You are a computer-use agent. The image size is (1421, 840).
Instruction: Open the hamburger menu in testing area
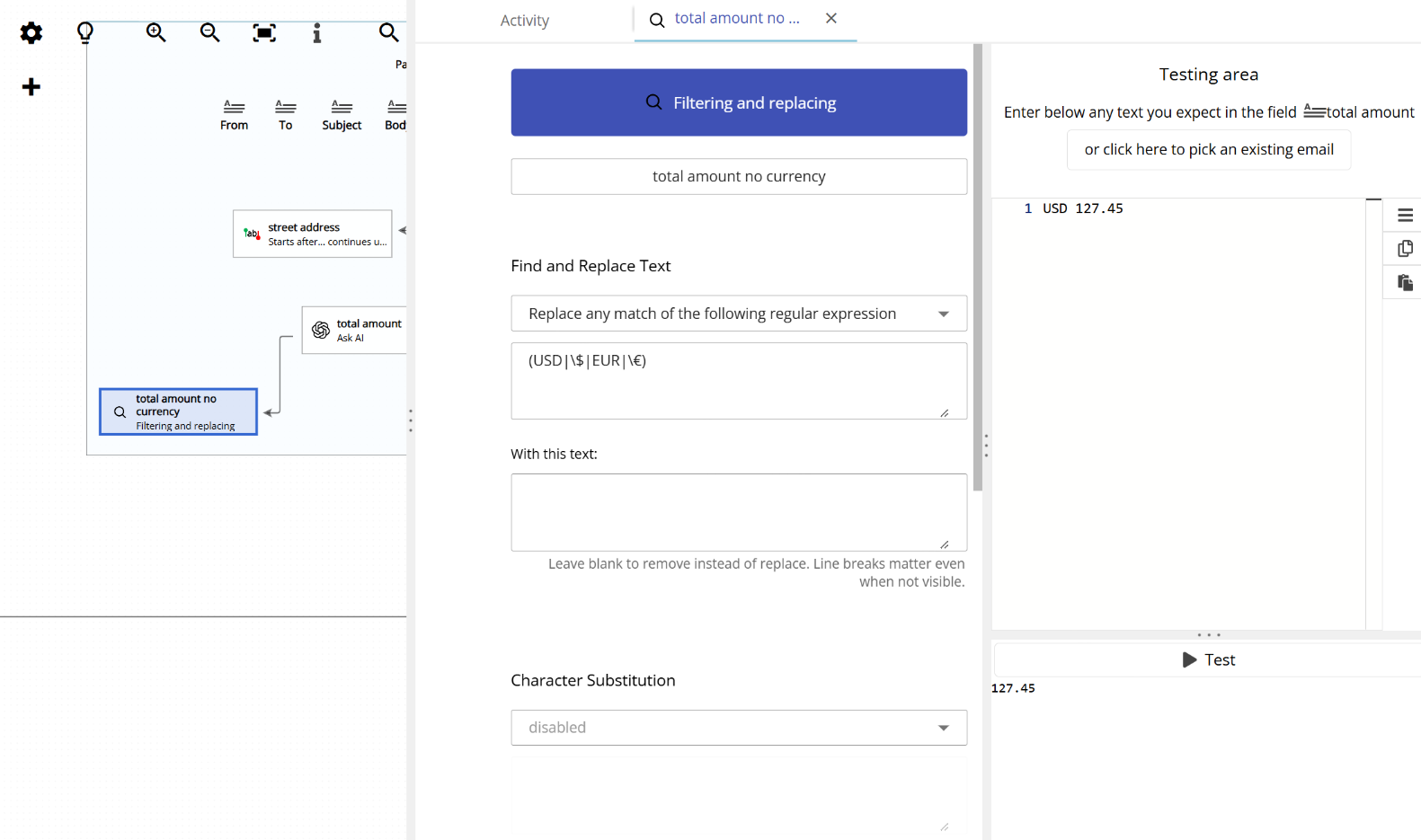click(x=1405, y=216)
